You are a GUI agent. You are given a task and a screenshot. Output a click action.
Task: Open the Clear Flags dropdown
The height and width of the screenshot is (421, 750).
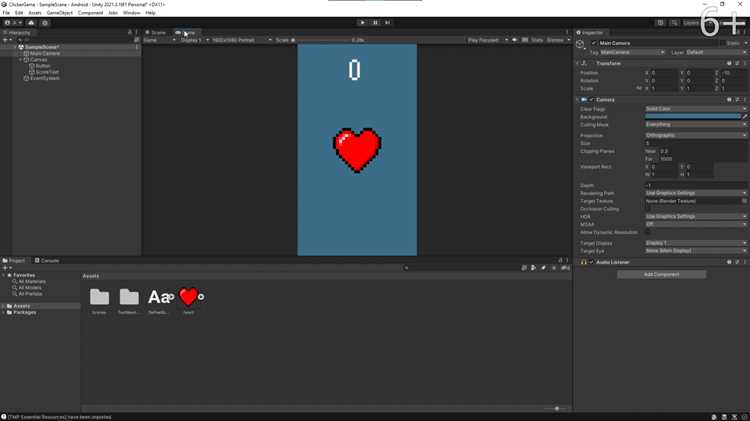pos(696,109)
